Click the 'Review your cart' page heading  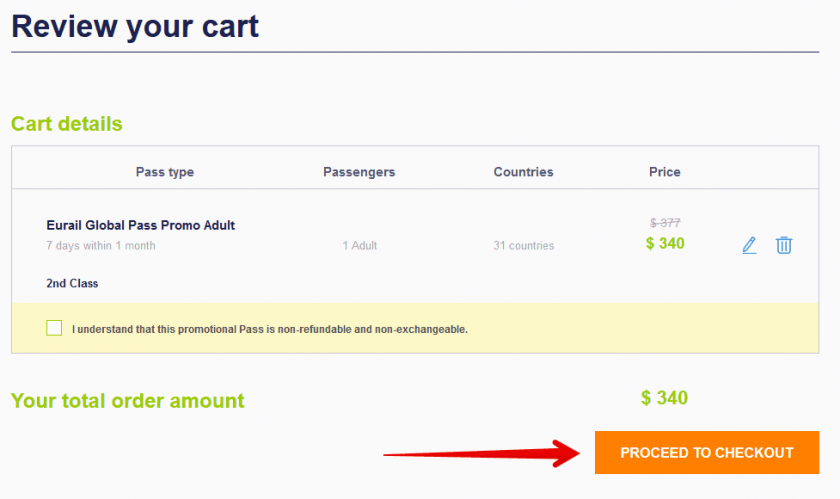tap(135, 26)
